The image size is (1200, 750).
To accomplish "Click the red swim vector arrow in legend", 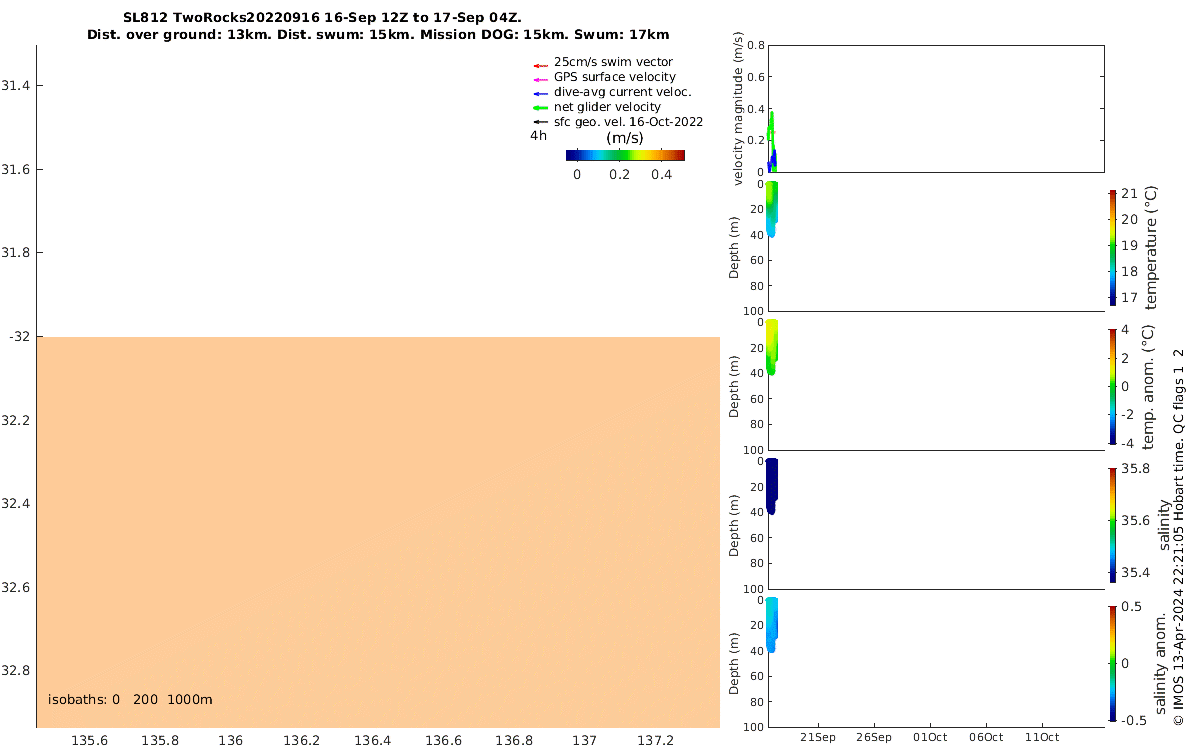I will pos(541,66).
